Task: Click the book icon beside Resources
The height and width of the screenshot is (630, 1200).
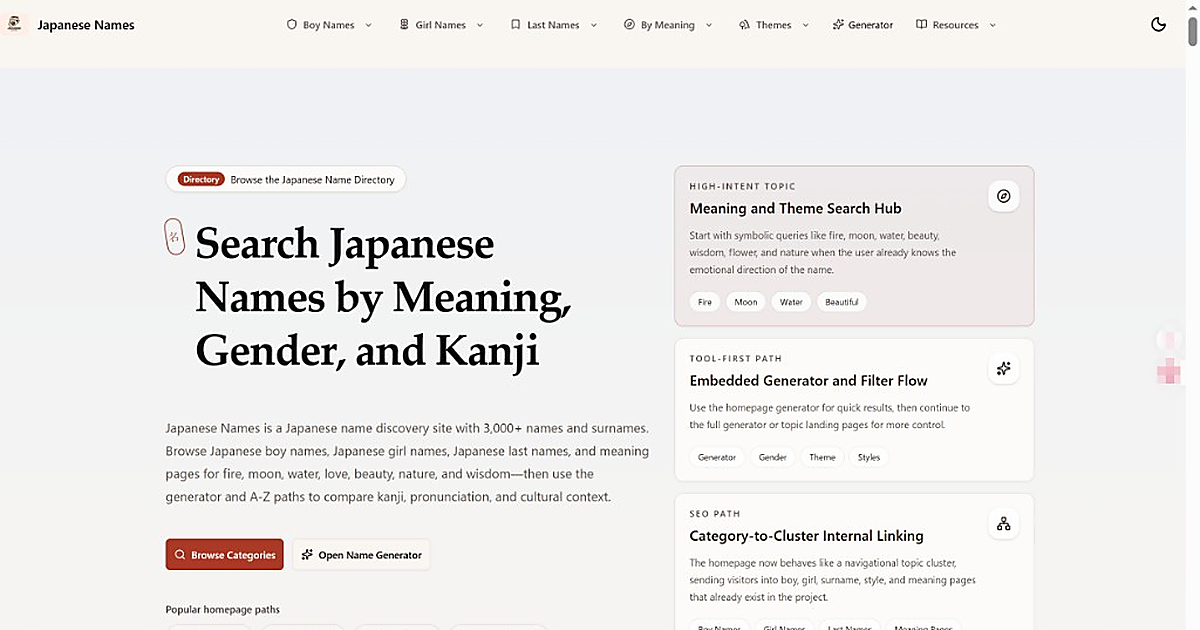Action: (922, 25)
